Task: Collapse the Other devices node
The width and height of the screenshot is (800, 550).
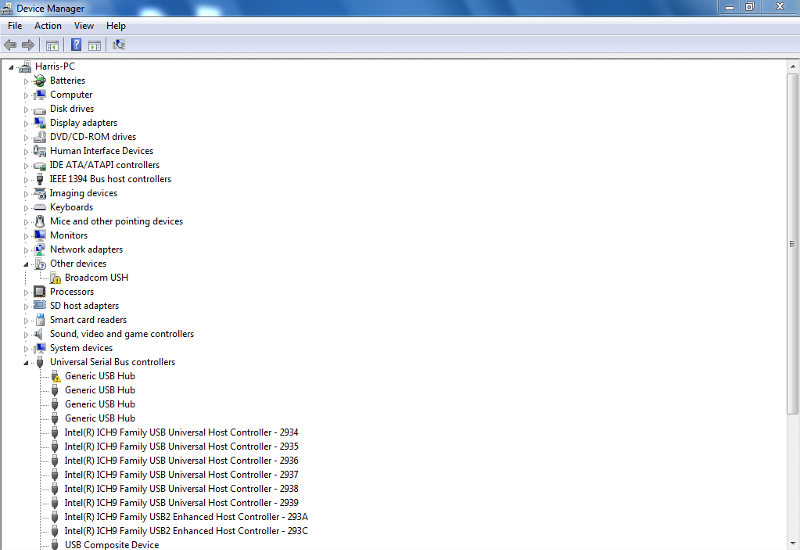Action: (x=27, y=265)
